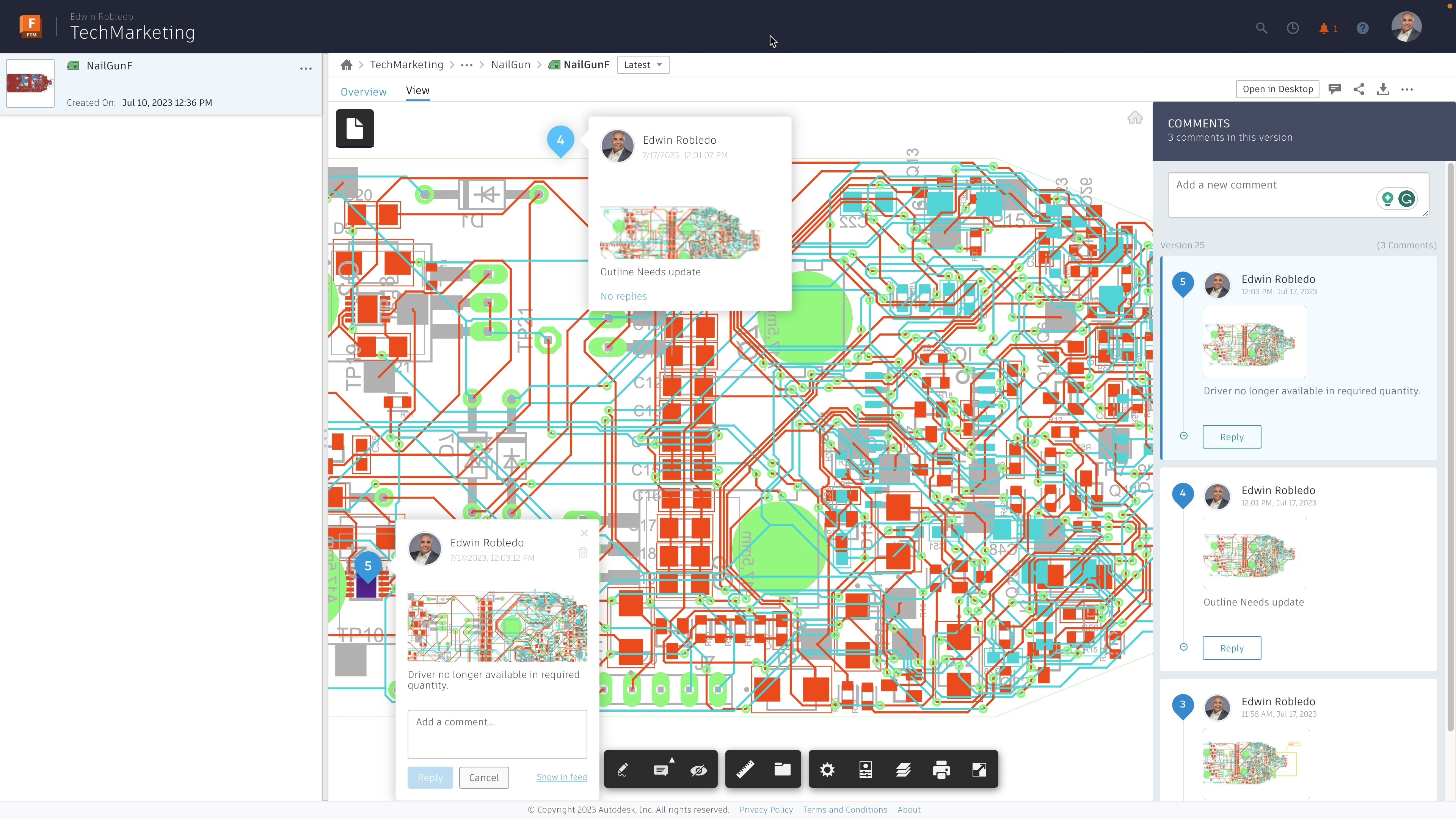This screenshot has height=819, width=1456.
Task: Open the viewer settings gear
Action: pos(827,769)
